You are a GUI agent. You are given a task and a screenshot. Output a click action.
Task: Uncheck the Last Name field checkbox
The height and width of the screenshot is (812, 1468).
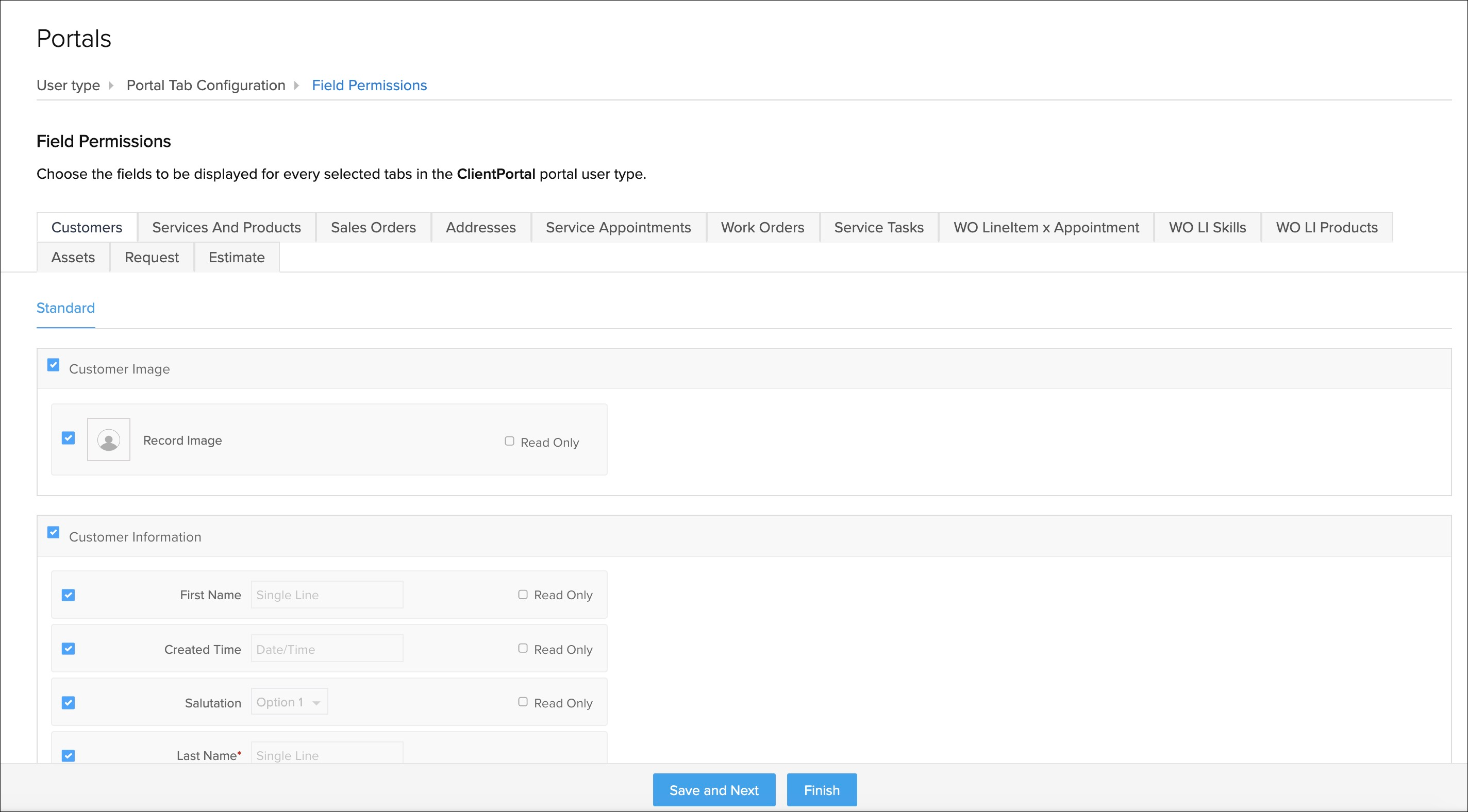(69, 756)
